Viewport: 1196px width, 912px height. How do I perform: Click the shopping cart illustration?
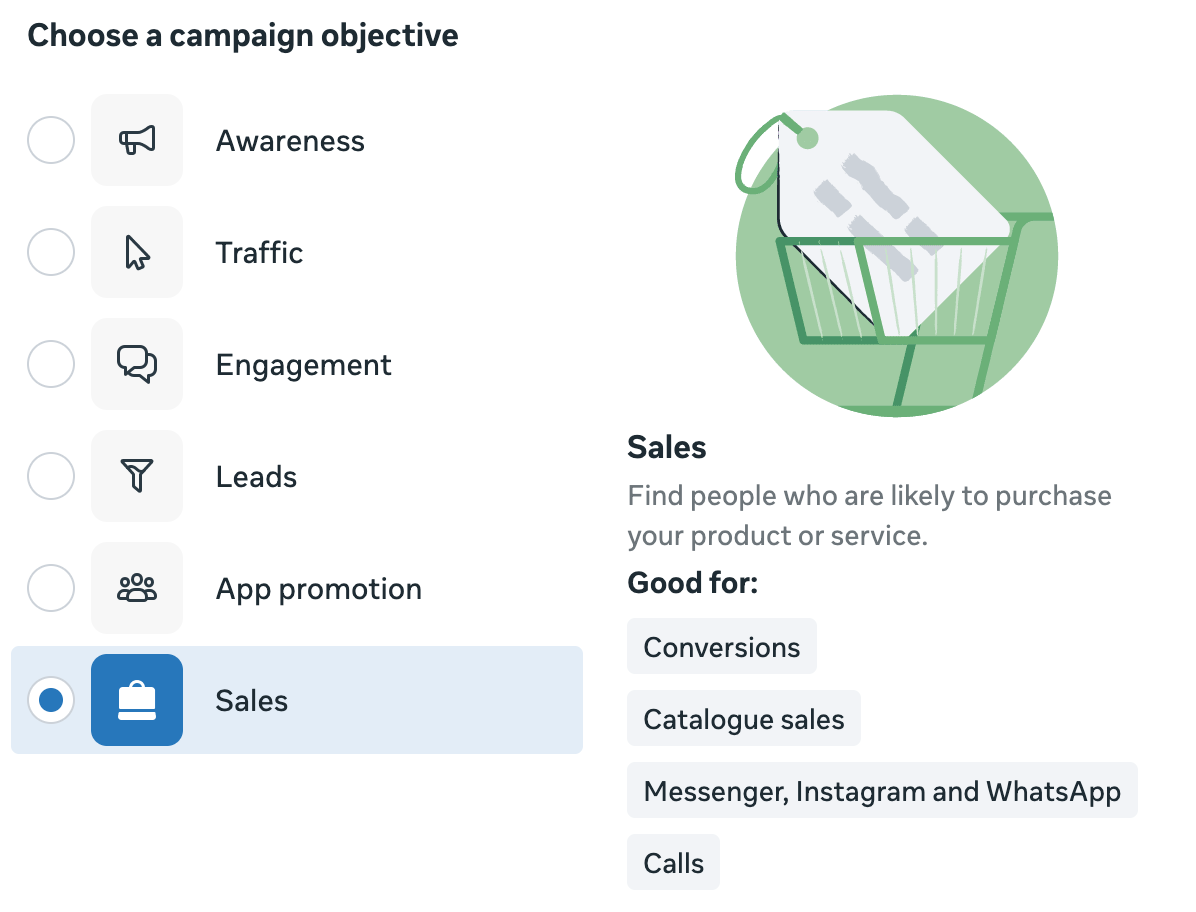coord(895,256)
